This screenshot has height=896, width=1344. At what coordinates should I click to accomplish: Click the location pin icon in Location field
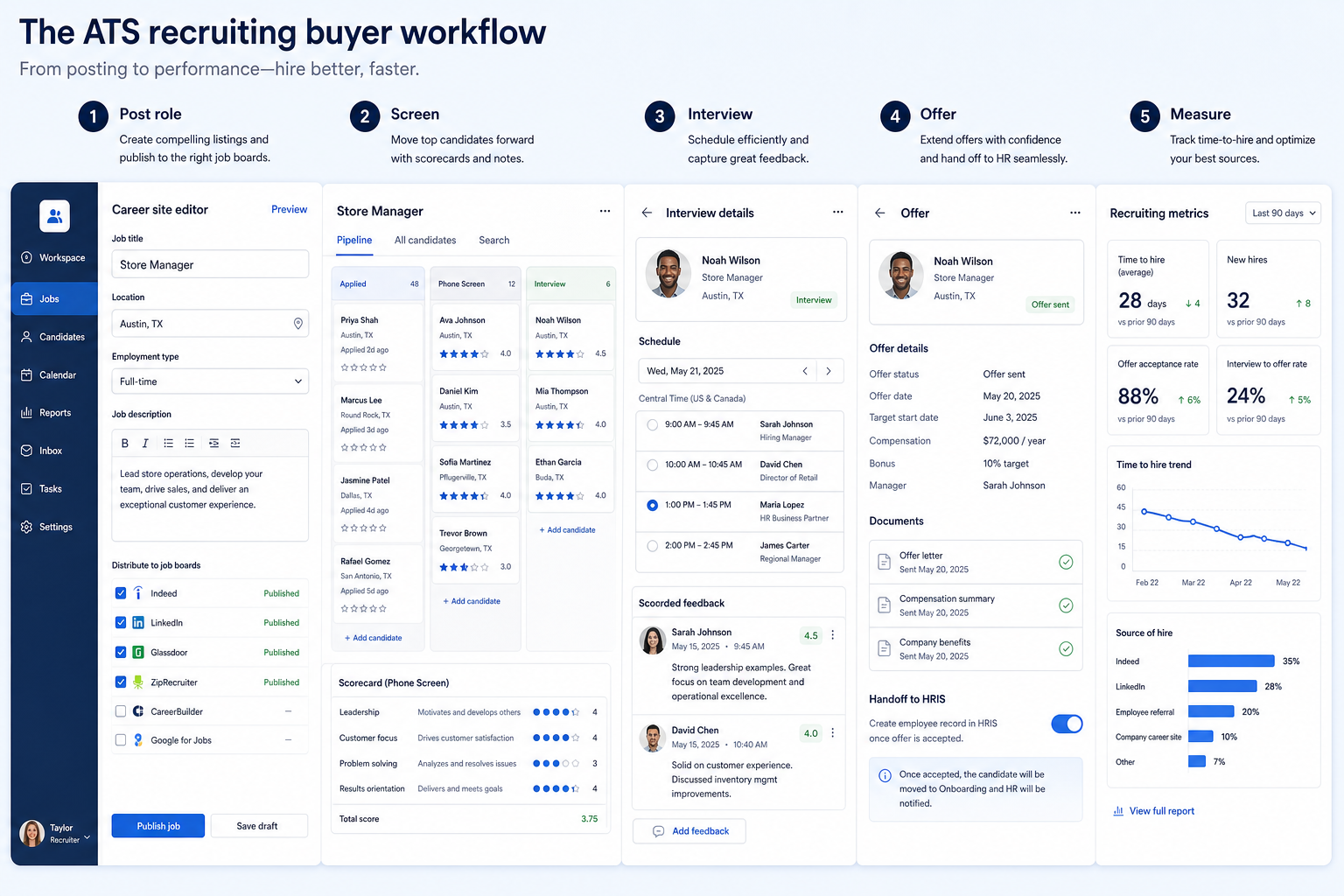(297, 324)
